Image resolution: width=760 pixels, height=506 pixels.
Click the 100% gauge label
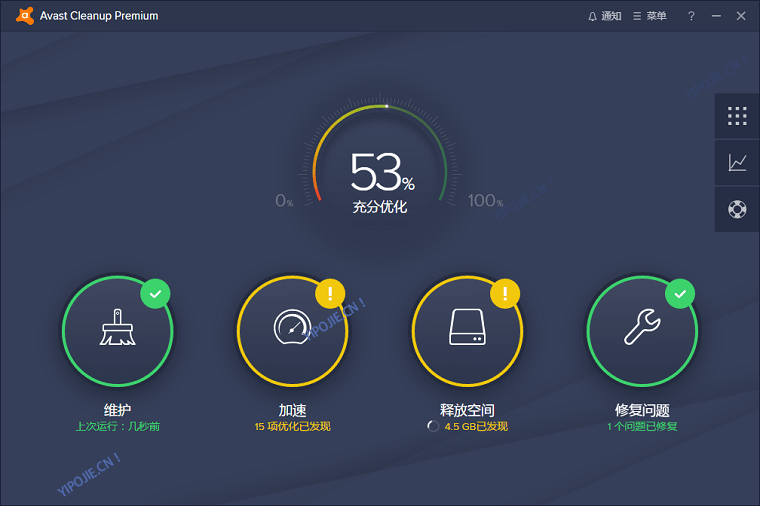[485, 200]
